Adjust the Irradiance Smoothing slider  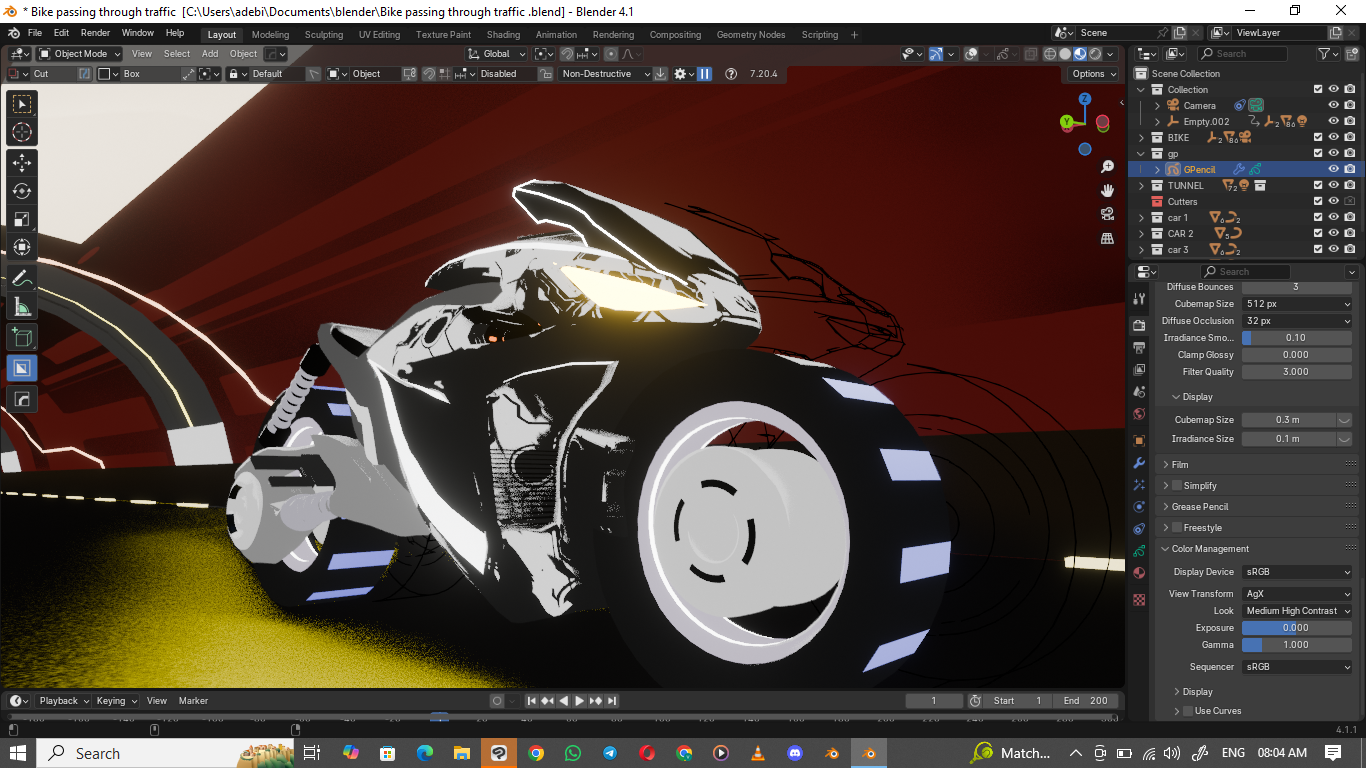1297,338
